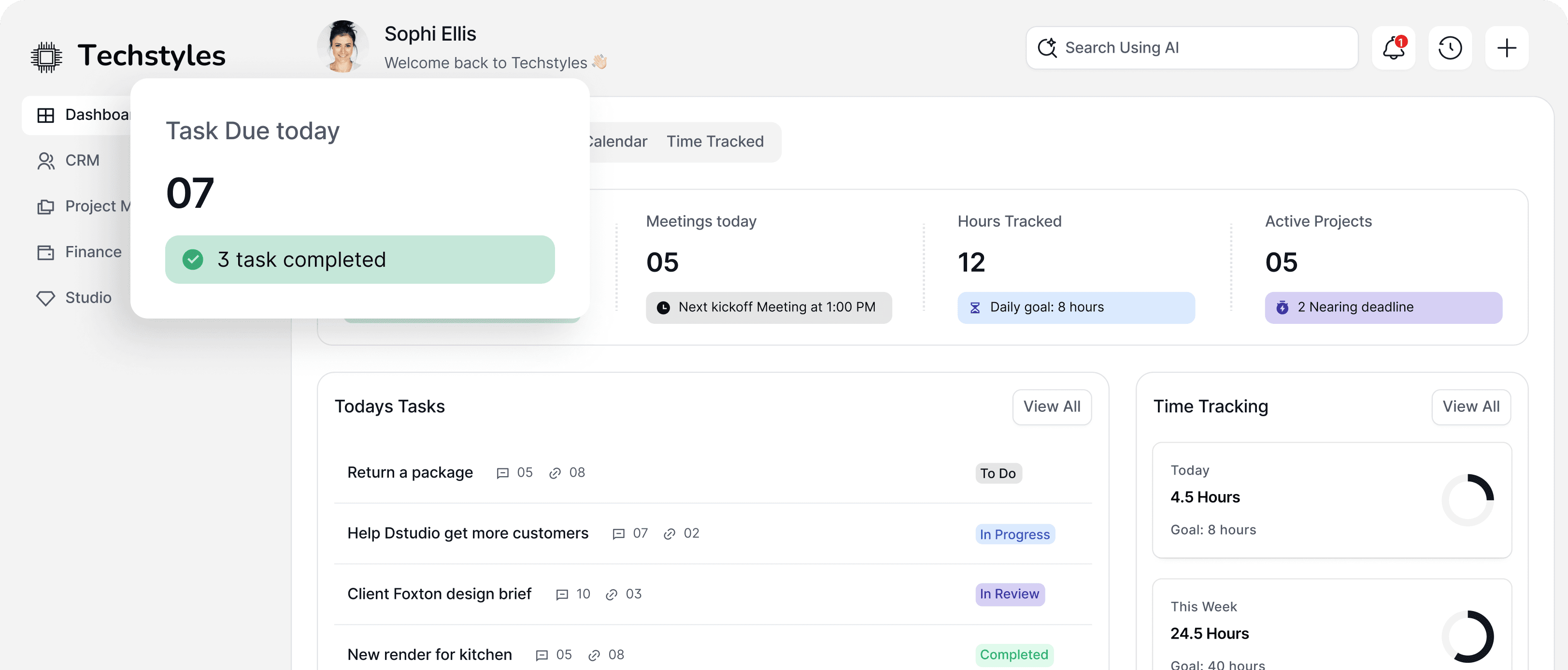
Task: Click the Active Projects count 05
Action: pyautogui.click(x=1281, y=262)
